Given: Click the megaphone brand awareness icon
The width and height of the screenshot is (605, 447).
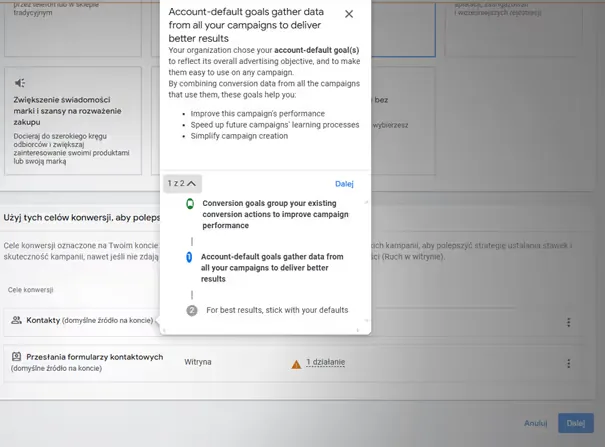Looking at the screenshot, I should (20, 83).
